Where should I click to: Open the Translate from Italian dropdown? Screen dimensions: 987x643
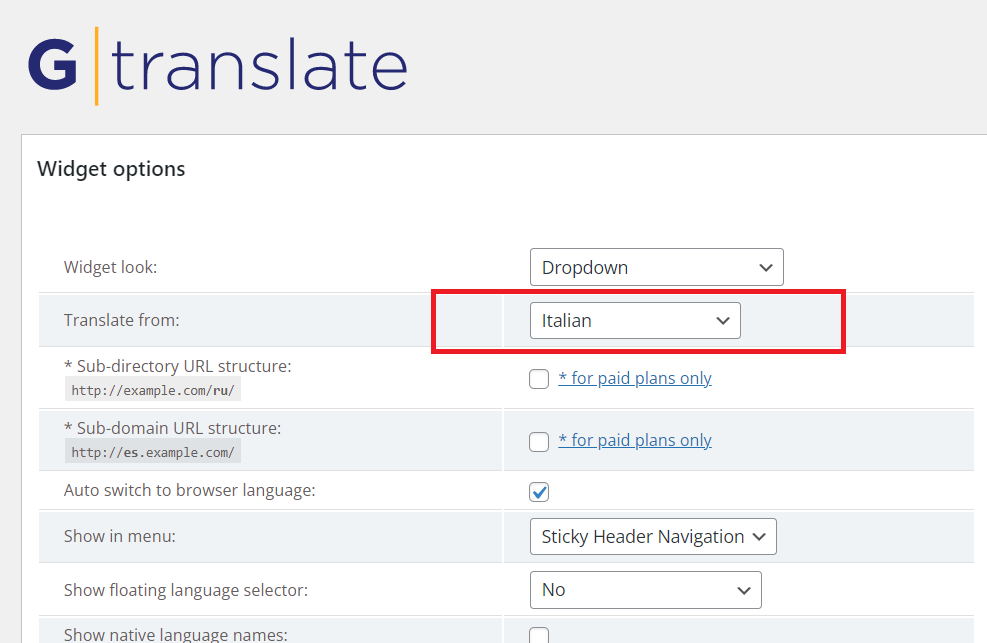(x=635, y=321)
